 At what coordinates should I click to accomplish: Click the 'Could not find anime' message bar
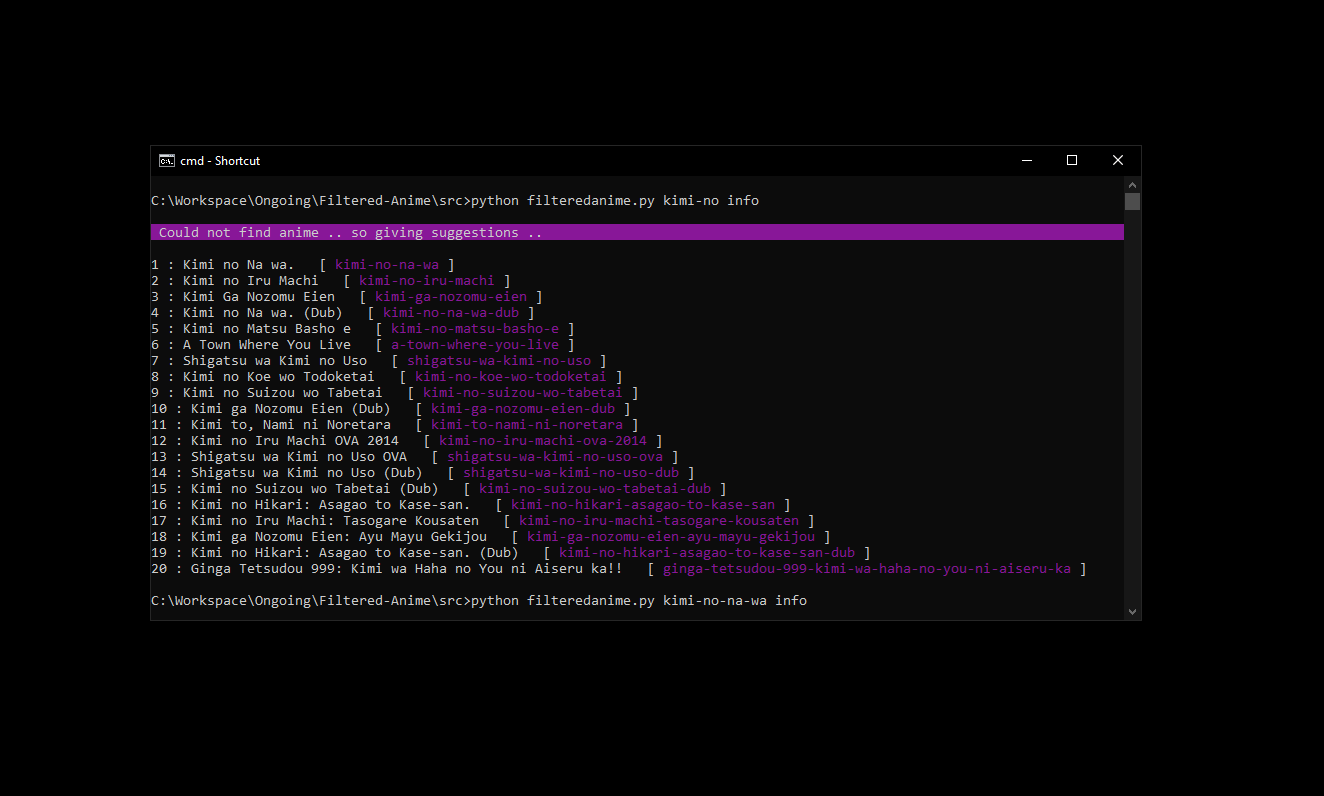point(637,232)
